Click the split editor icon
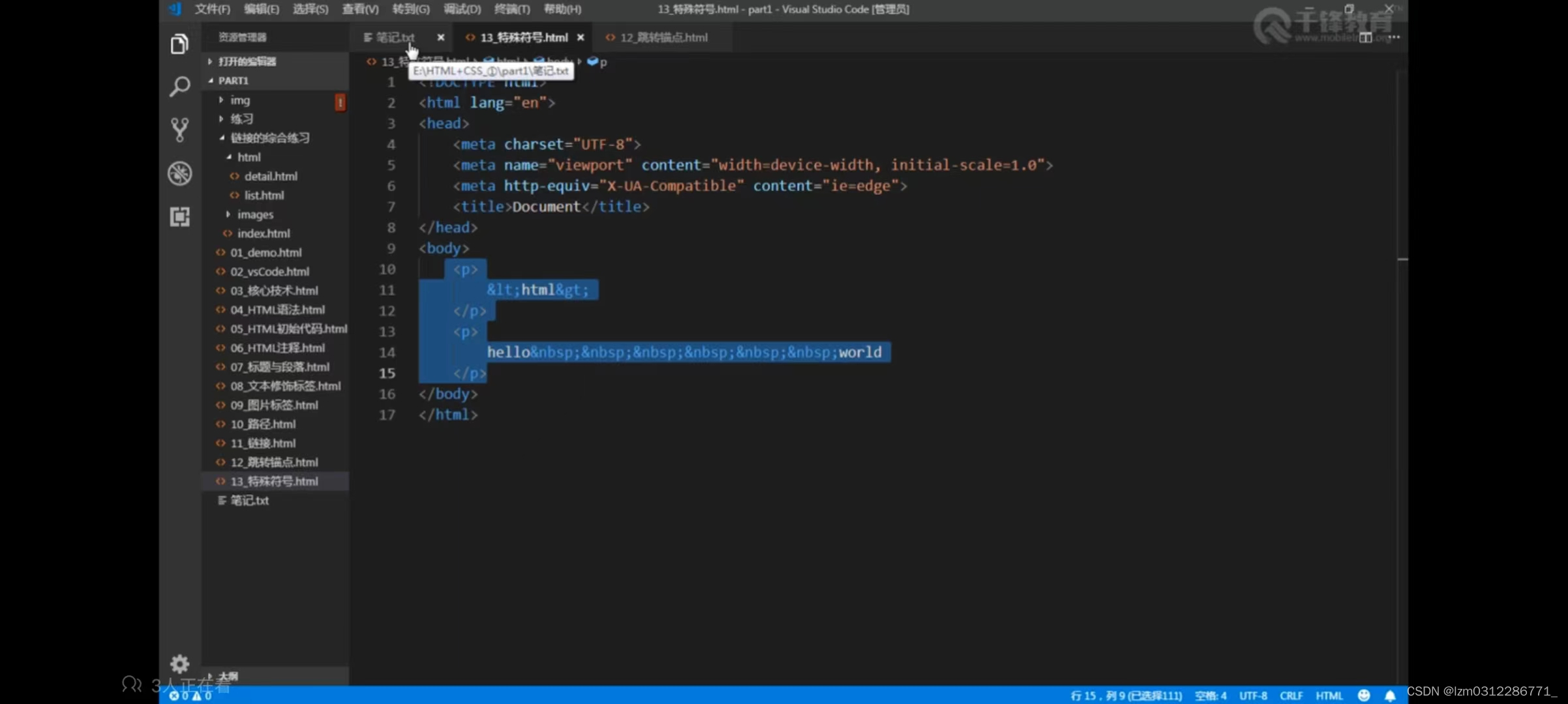 click(x=1365, y=38)
